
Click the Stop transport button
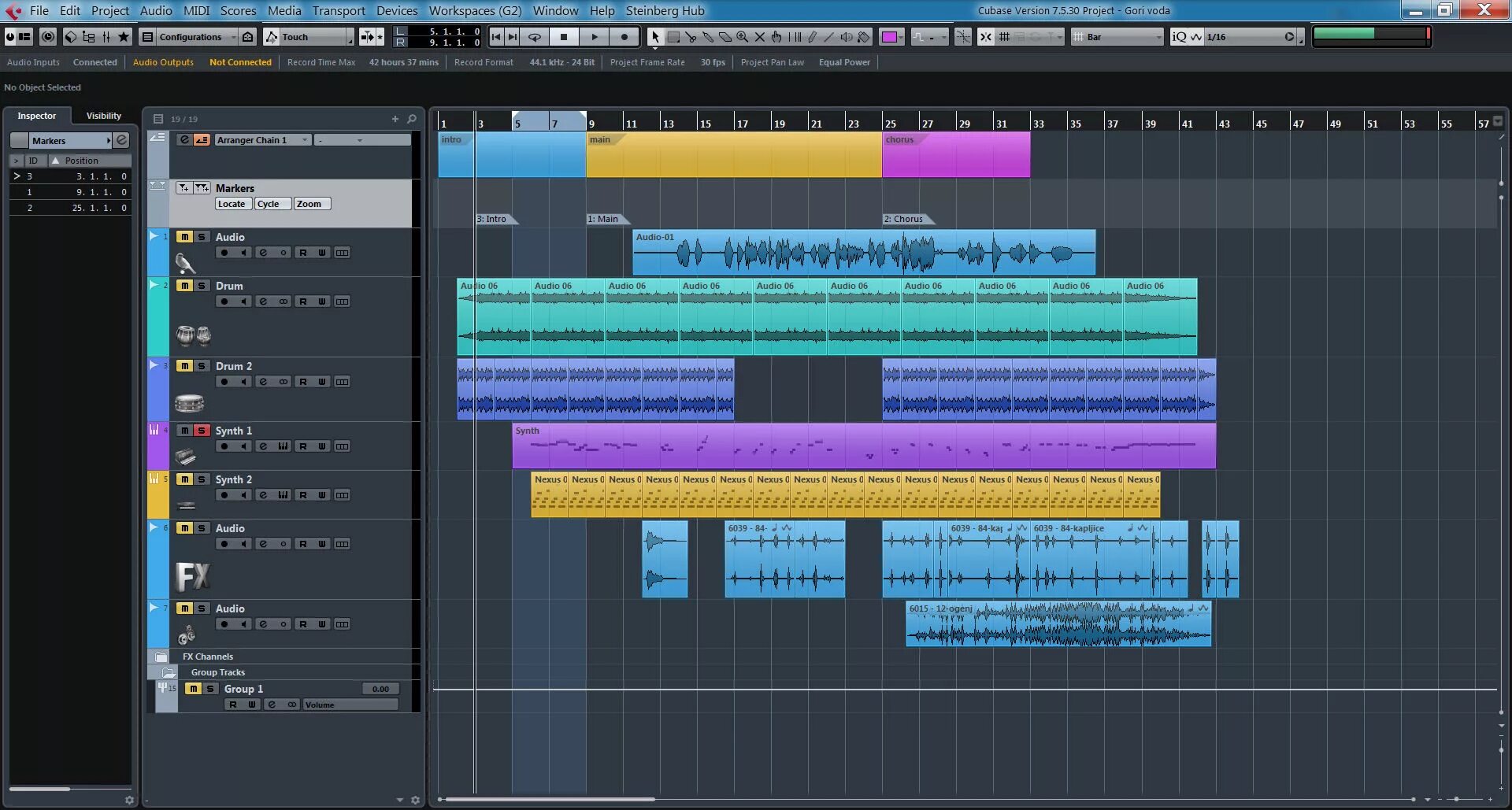point(564,36)
